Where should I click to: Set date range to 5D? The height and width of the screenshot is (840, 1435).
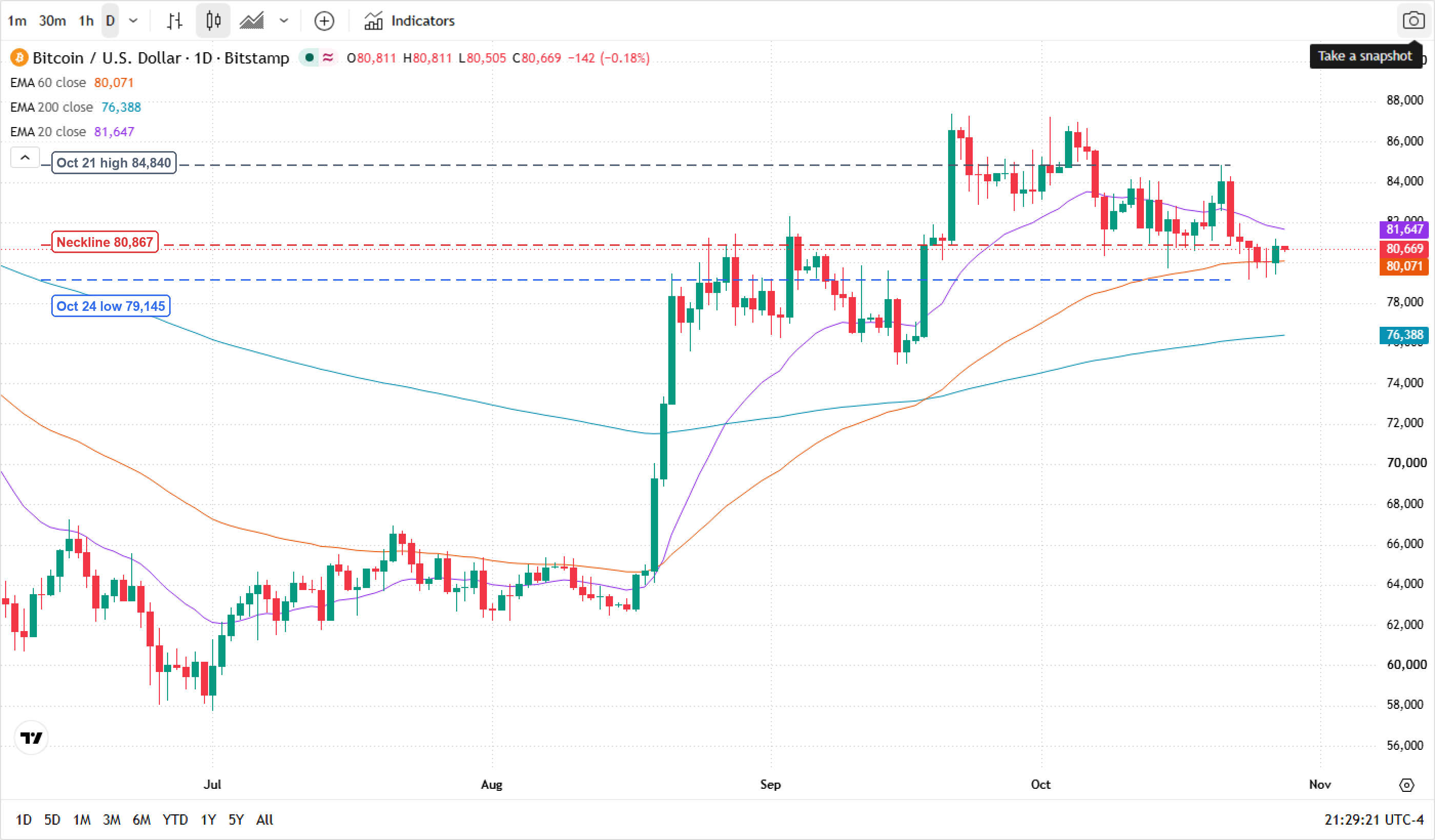52,820
